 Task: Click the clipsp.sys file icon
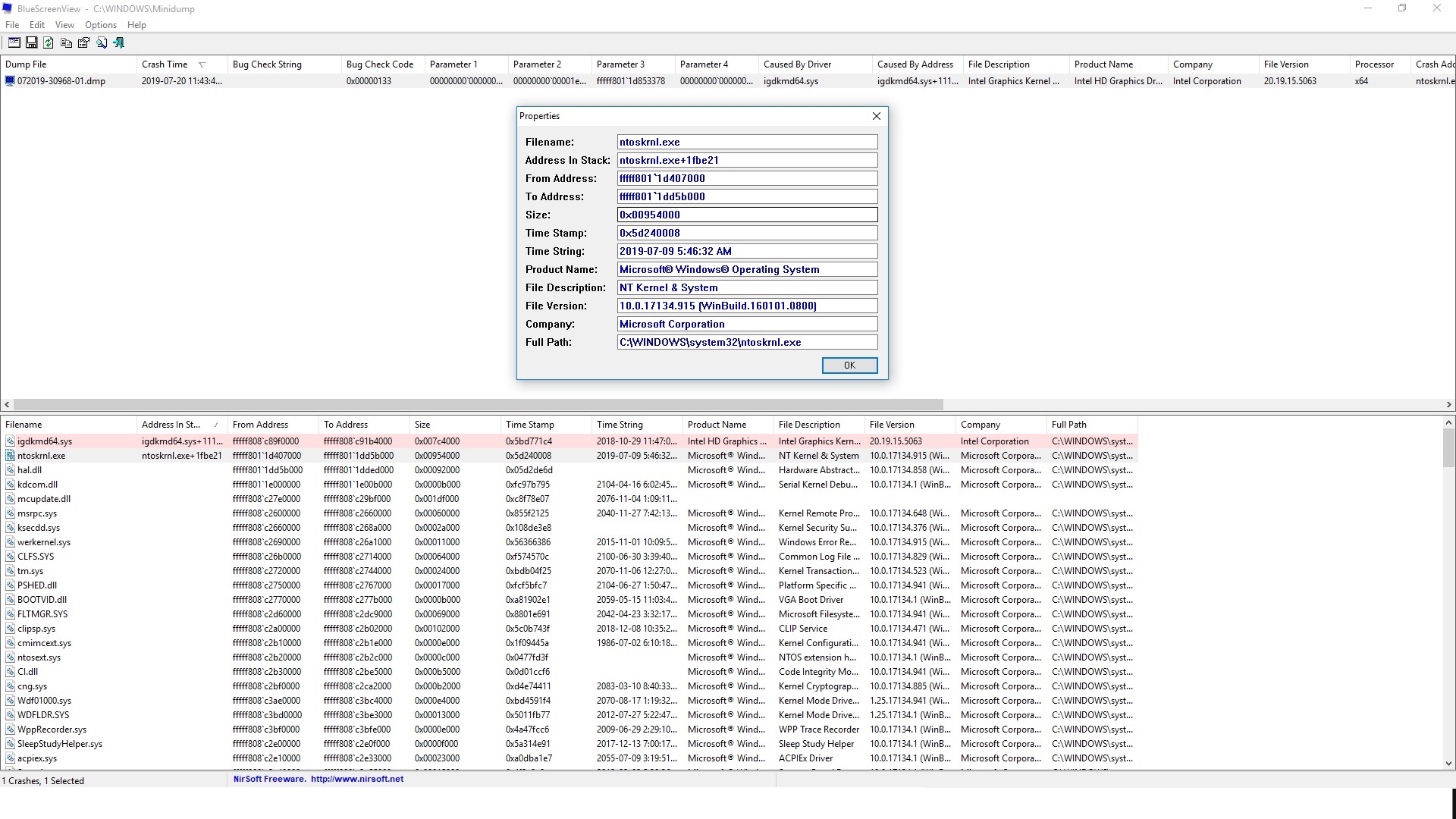click(x=10, y=629)
